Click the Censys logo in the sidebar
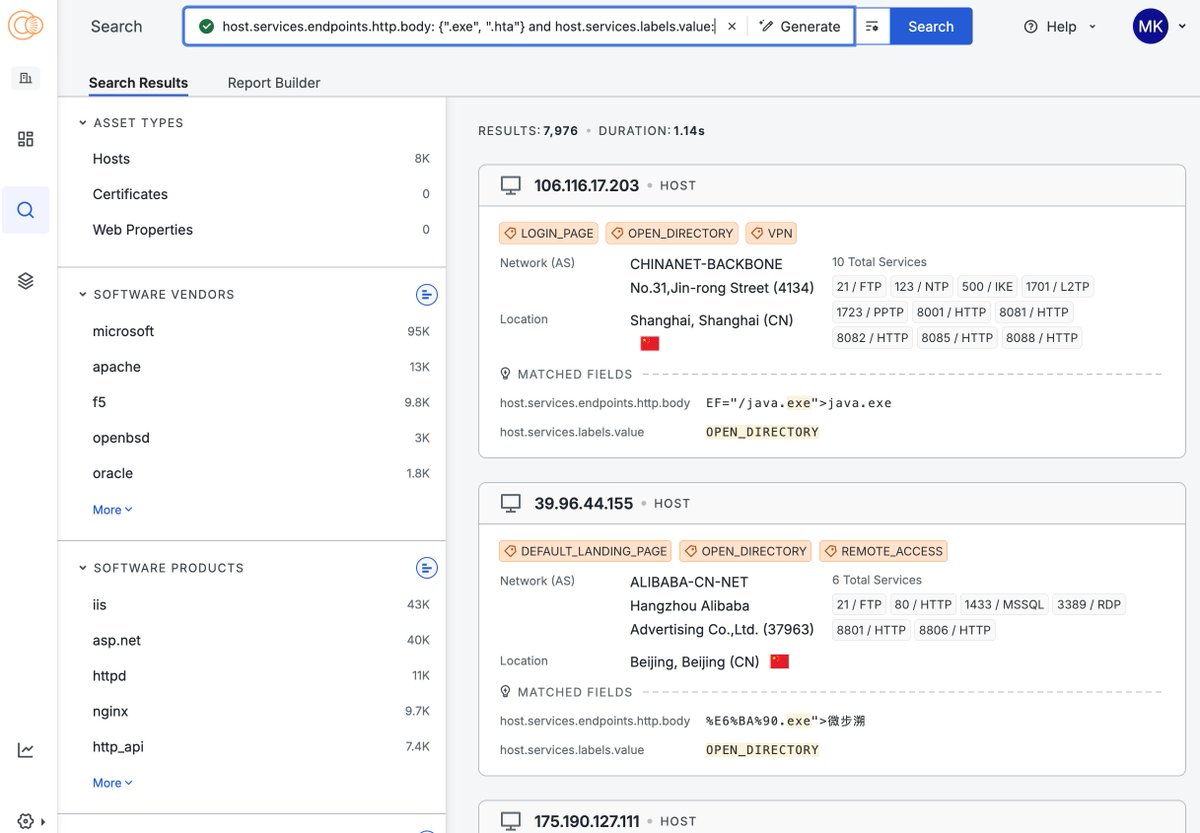Image resolution: width=1200 pixels, height=833 pixels. coord(25,26)
